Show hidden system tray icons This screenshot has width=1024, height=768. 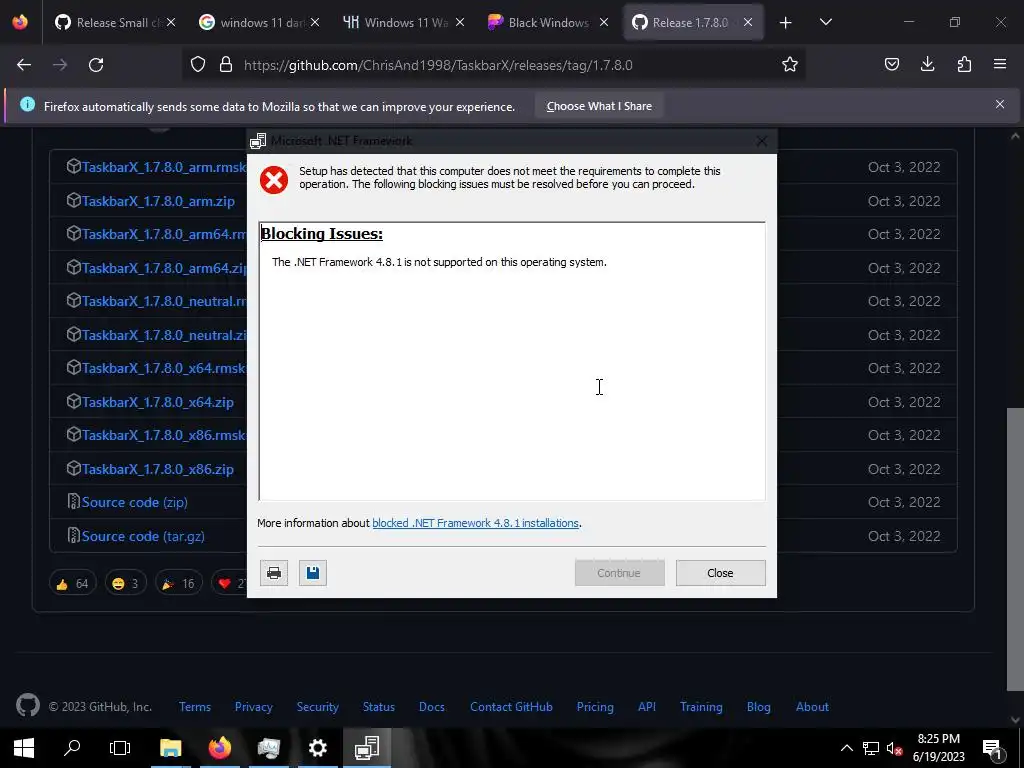[x=846, y=748]
